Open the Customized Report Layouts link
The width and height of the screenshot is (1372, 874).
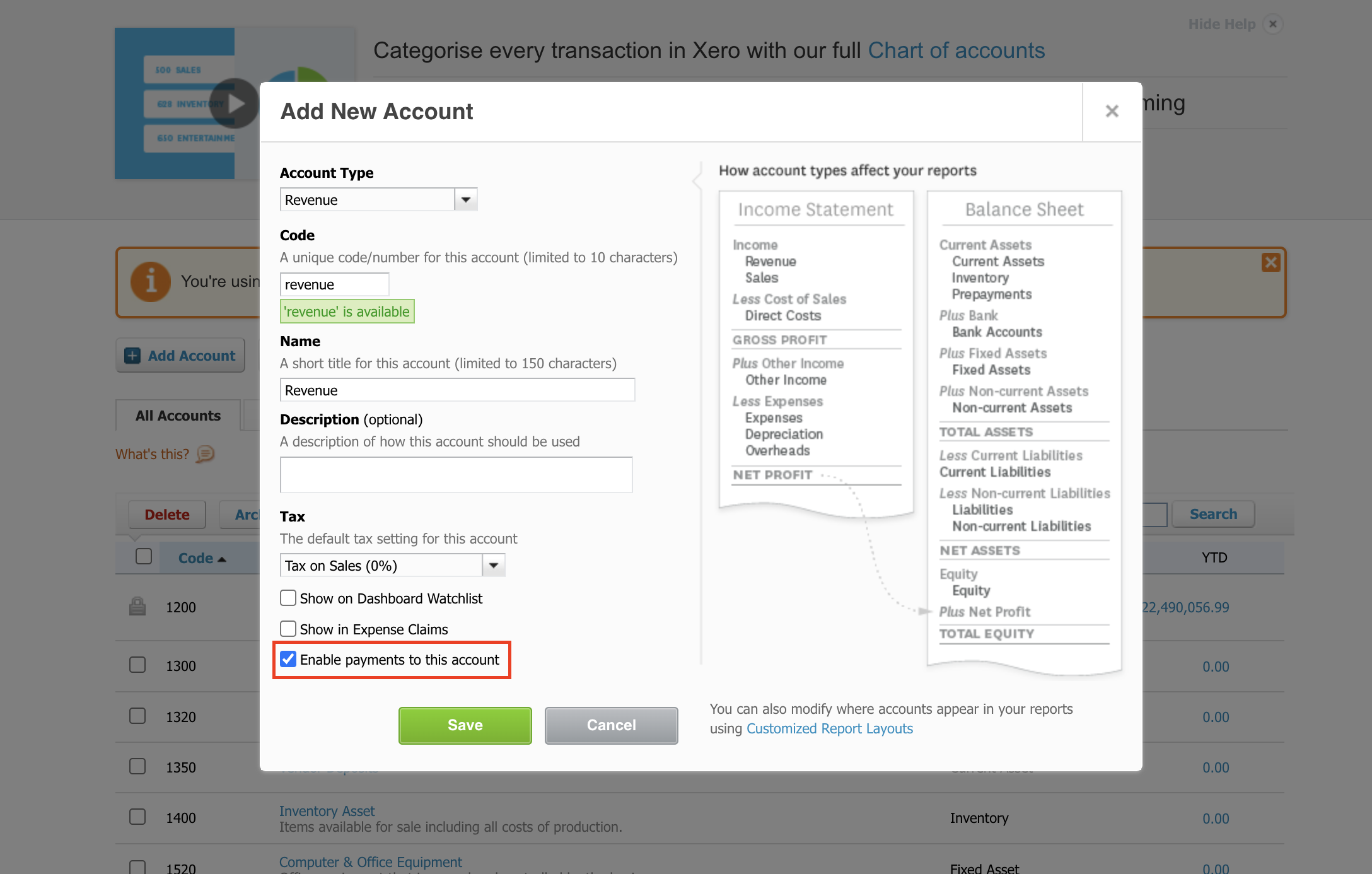click(x=830, y=729)
